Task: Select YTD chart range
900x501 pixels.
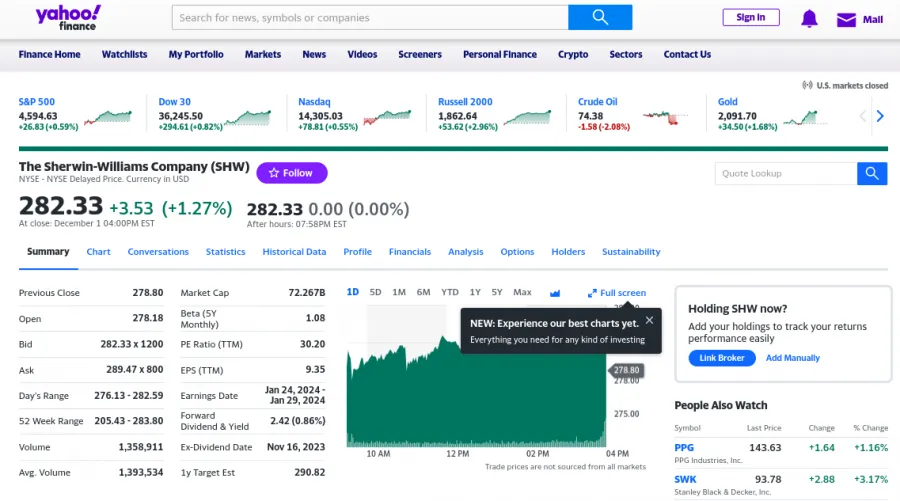Action: [449, 292]
